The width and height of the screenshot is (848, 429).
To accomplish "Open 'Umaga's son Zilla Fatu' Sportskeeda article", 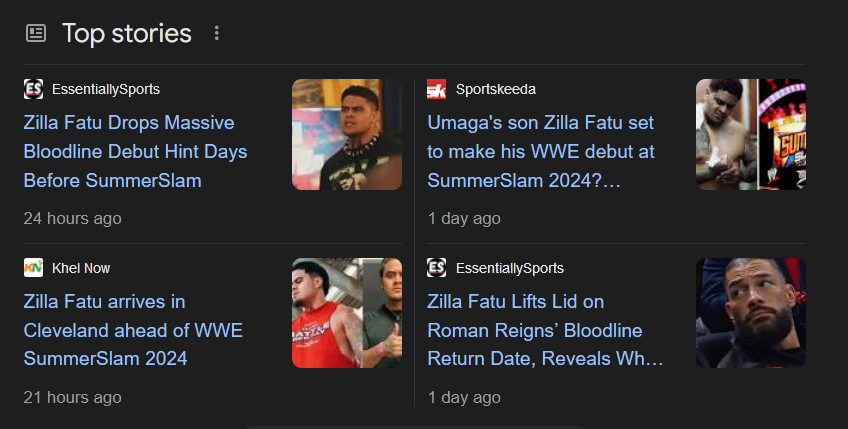I will (x=540, y=151).
